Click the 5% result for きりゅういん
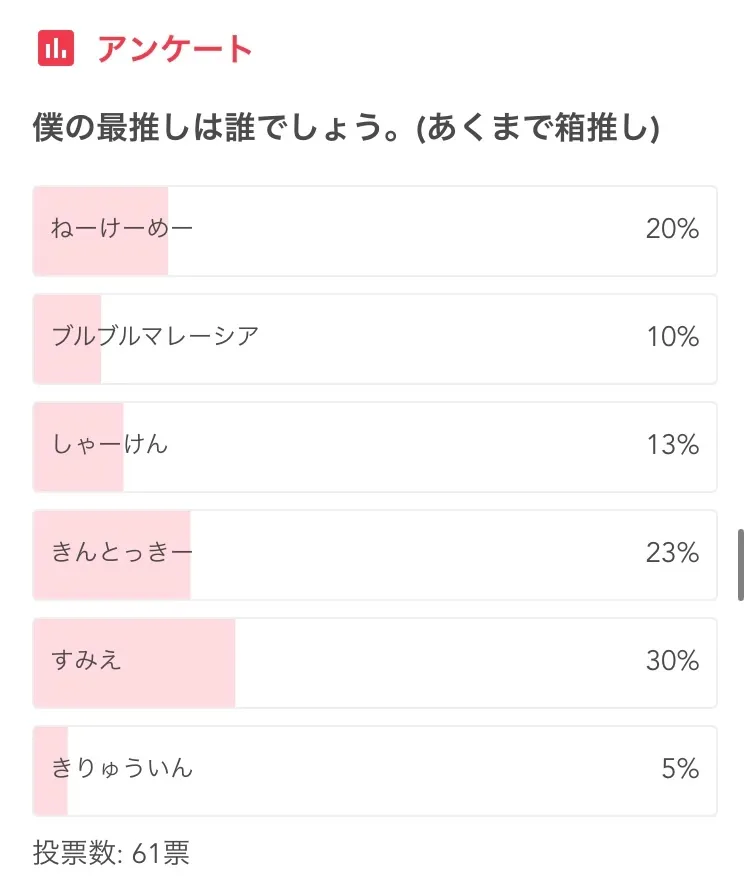Viewport: 750px width, 896px height. pos(680,768)
